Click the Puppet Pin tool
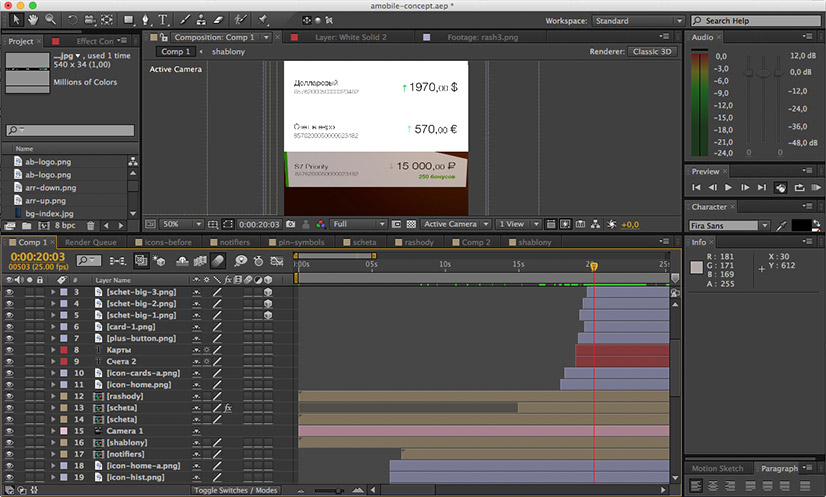The width and height of the screenshot is (826, 497). 263,19
